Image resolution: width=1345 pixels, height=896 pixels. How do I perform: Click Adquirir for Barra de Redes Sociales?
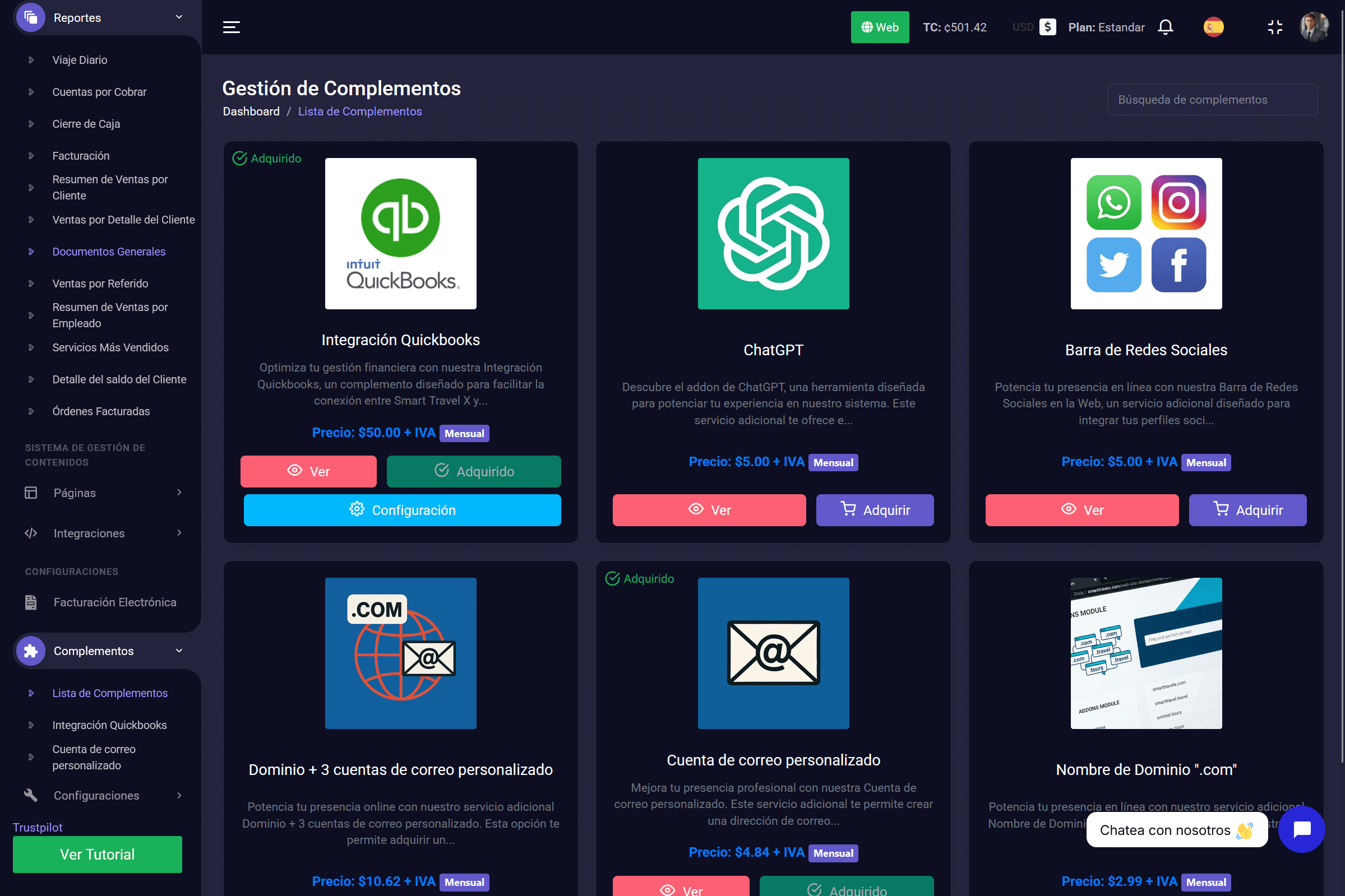1247,510
